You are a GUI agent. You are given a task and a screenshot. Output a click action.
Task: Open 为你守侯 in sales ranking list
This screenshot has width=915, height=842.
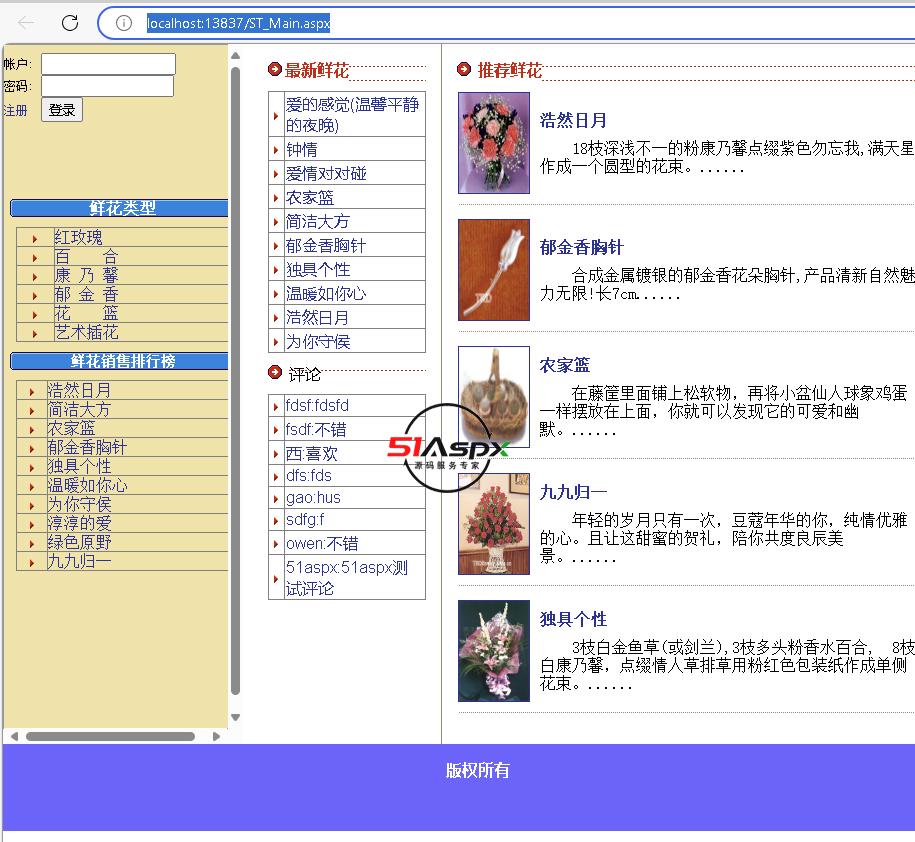(x=79, y=504)
